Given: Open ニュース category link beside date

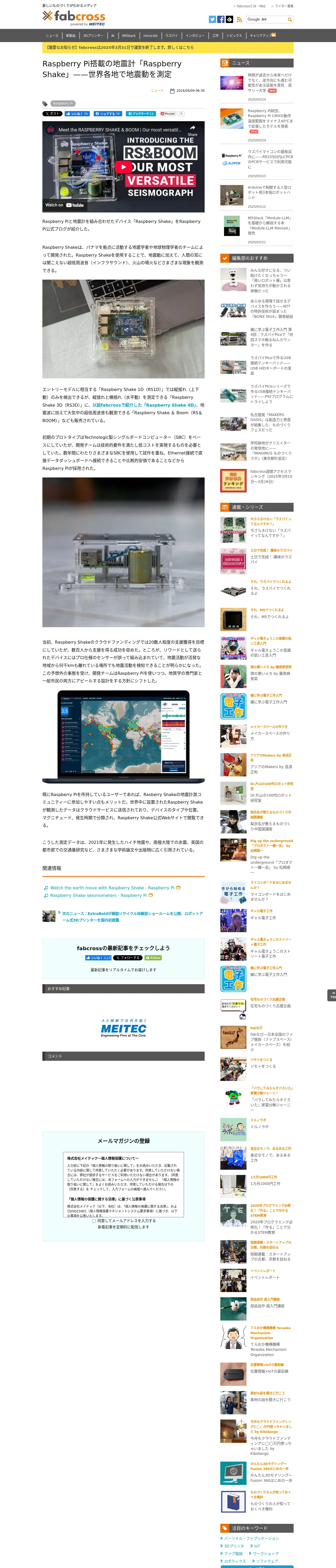Looking at the screenshot, I should [157, 91].
